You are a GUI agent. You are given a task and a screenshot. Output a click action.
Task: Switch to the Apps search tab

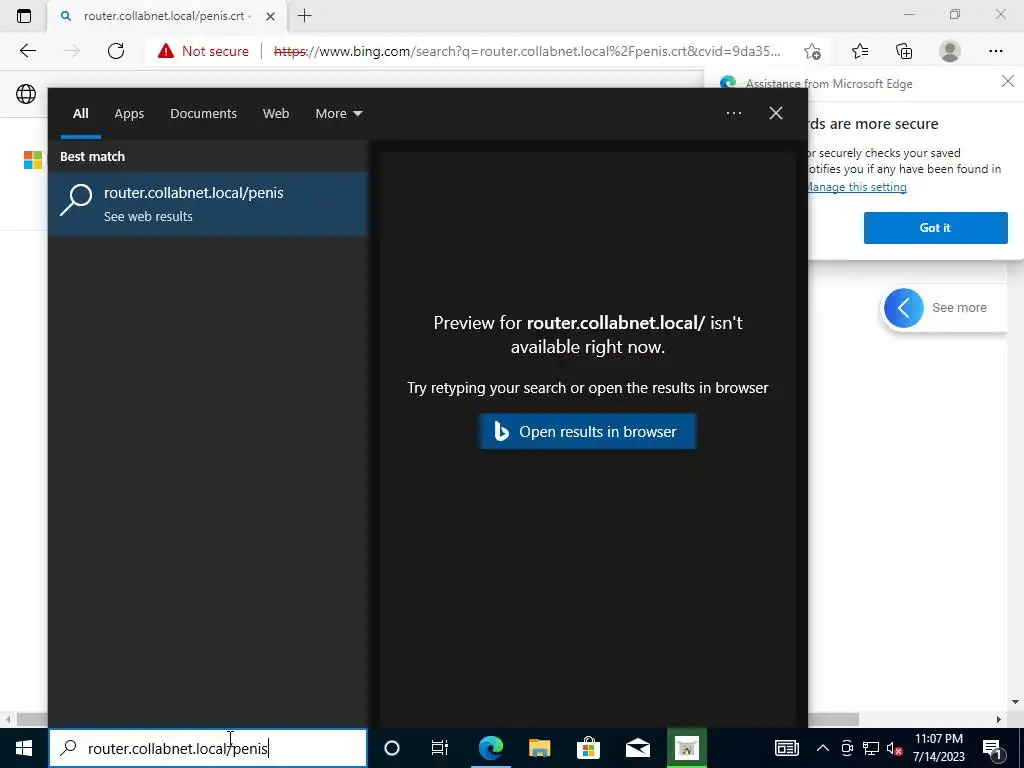129,114
